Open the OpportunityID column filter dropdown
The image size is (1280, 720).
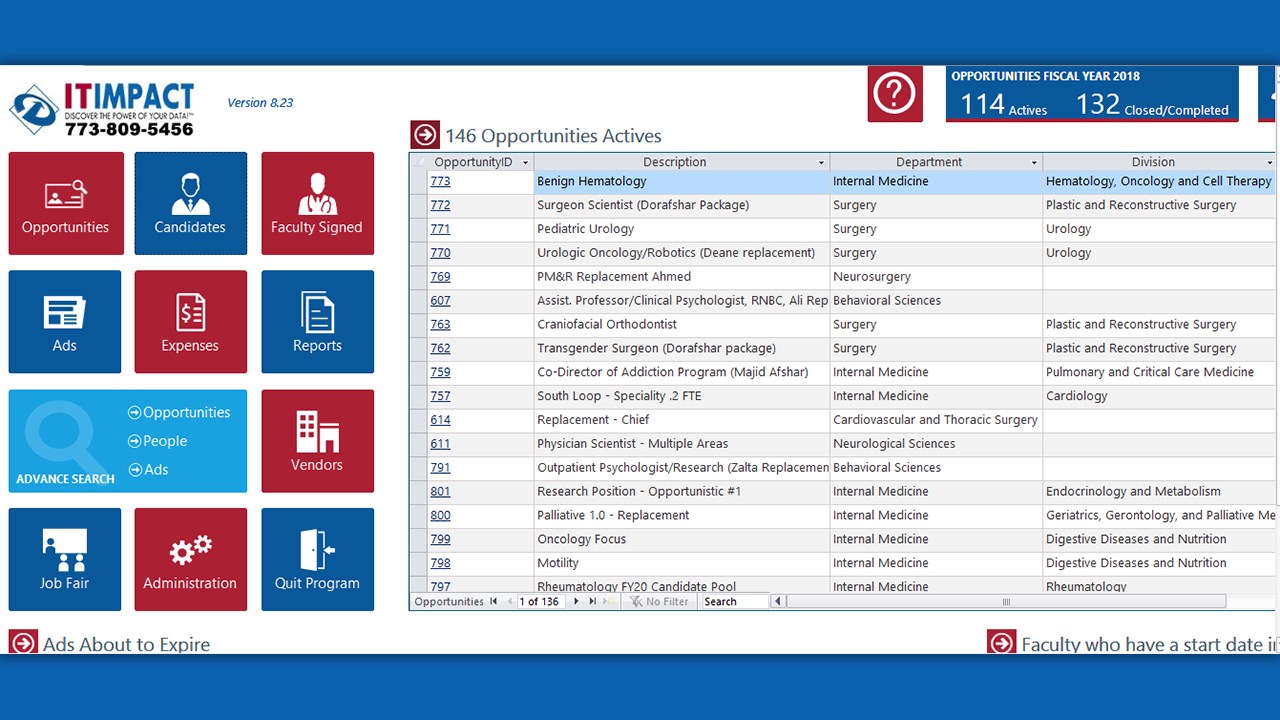(525, 163)
